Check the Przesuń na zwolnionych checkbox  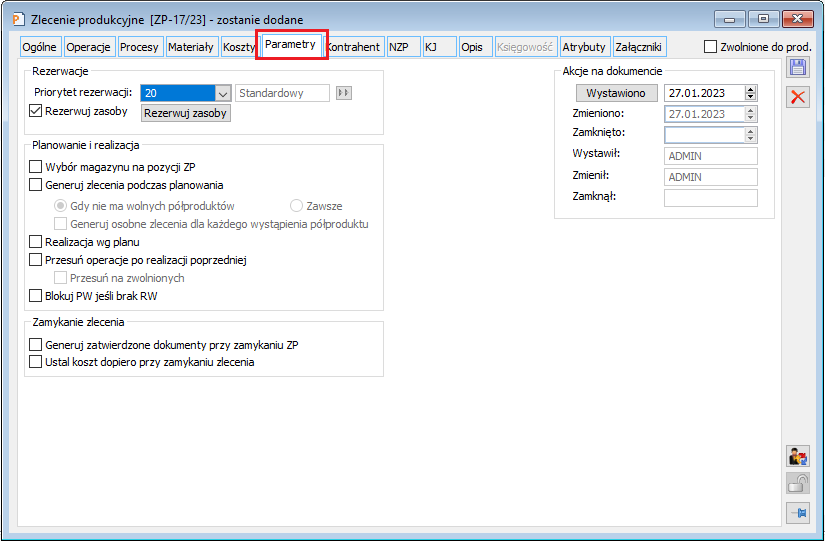[x=61, y=277]
